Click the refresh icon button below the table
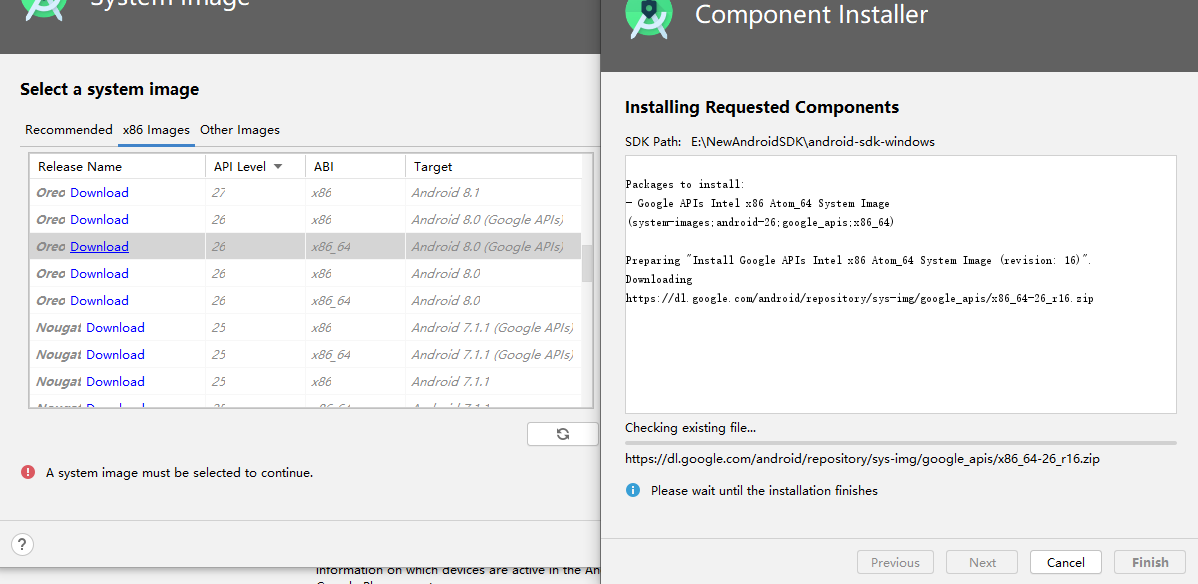 pos(562,434)
